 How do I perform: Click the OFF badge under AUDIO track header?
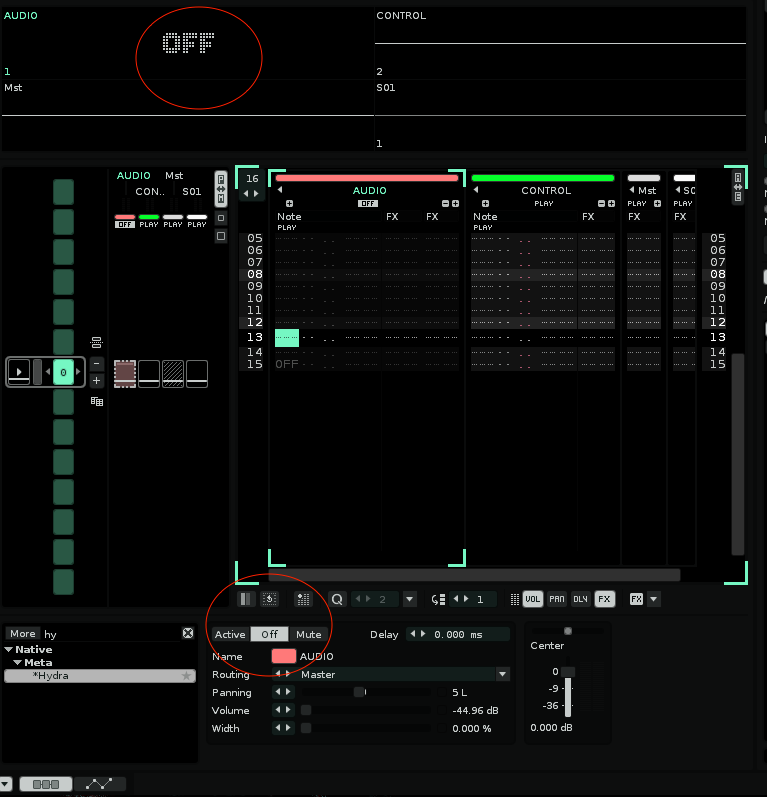coord(367,203)
